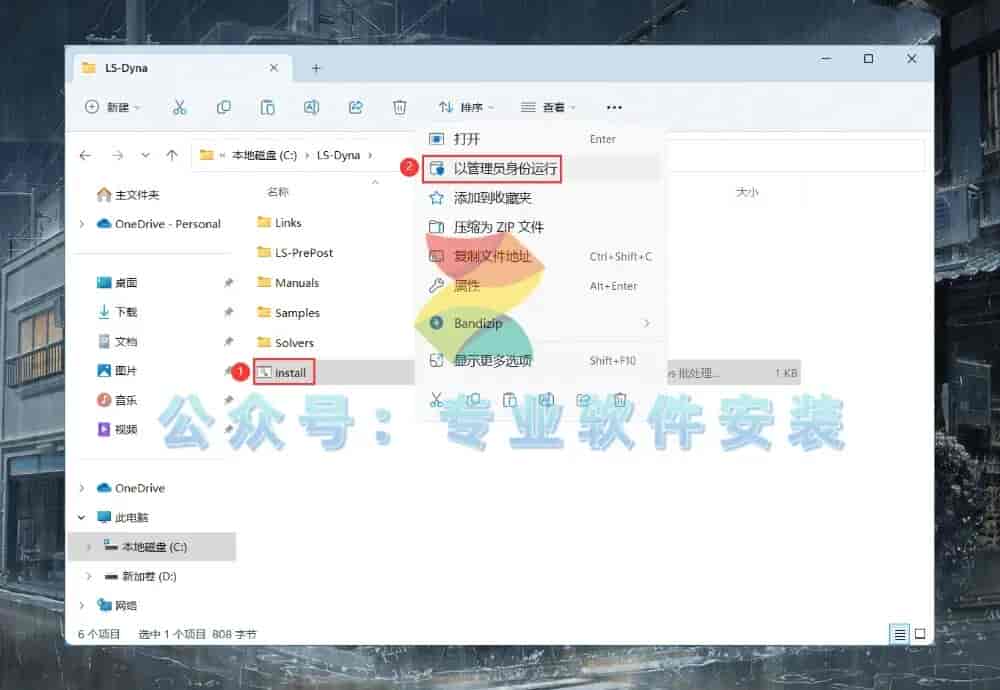1000x690 pixels.
Task: Expand the 网络 tree node
Action: click(82, 605)
